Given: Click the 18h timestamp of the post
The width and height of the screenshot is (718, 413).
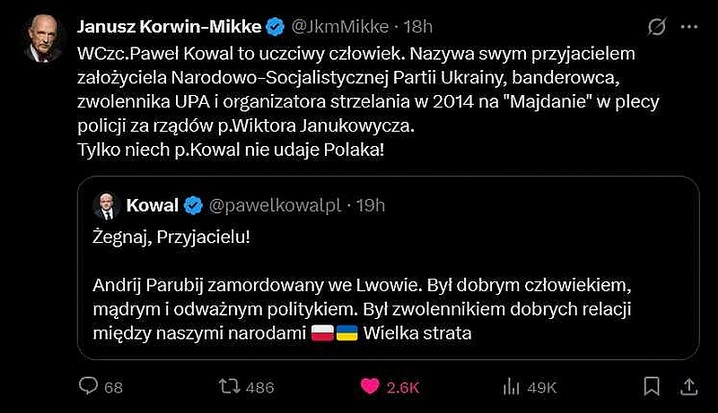Looking at the screenshot, I should (392, 25).
